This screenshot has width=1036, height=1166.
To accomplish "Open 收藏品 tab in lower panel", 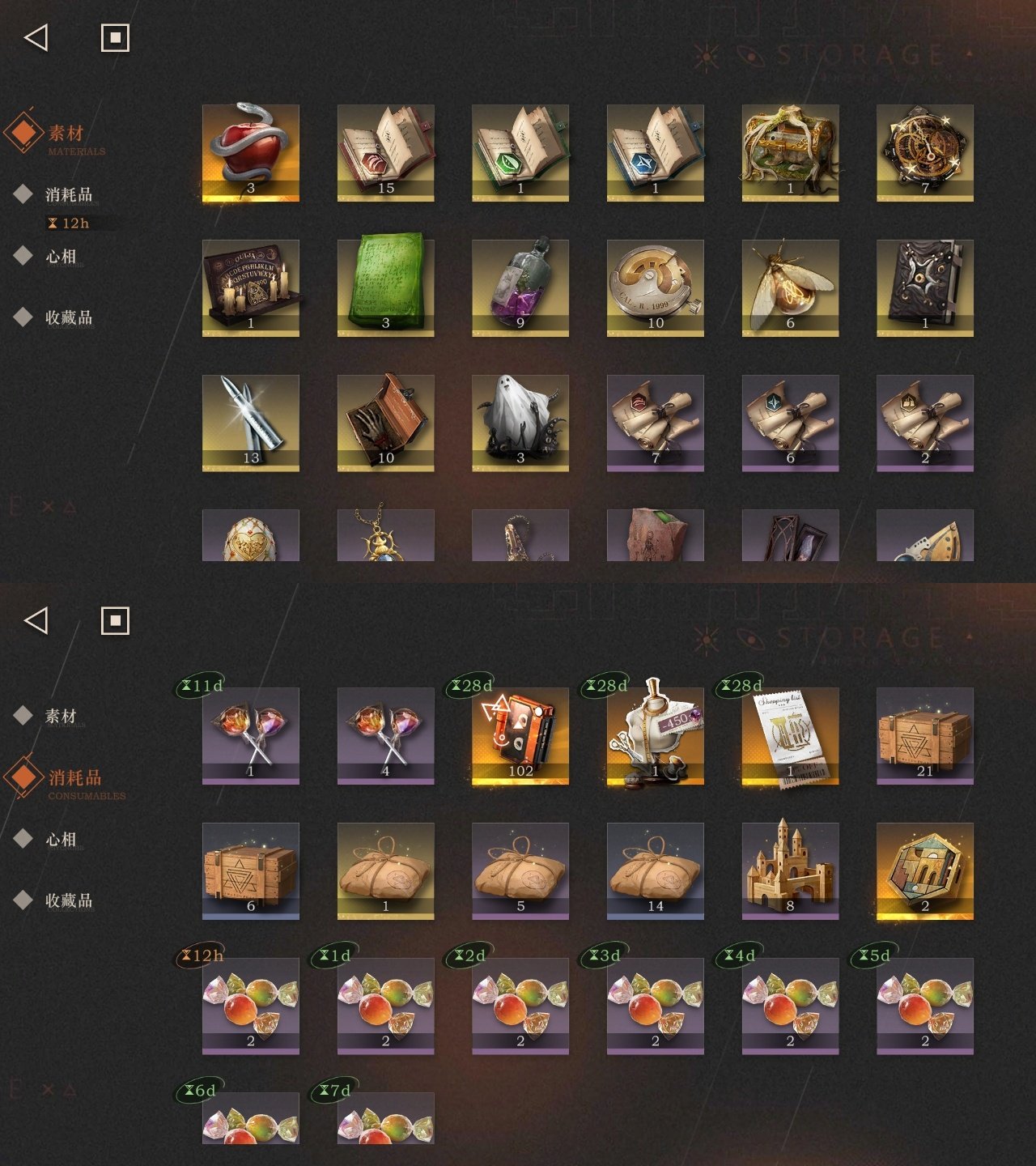I will pyautogui.click(x=69, y=900).
